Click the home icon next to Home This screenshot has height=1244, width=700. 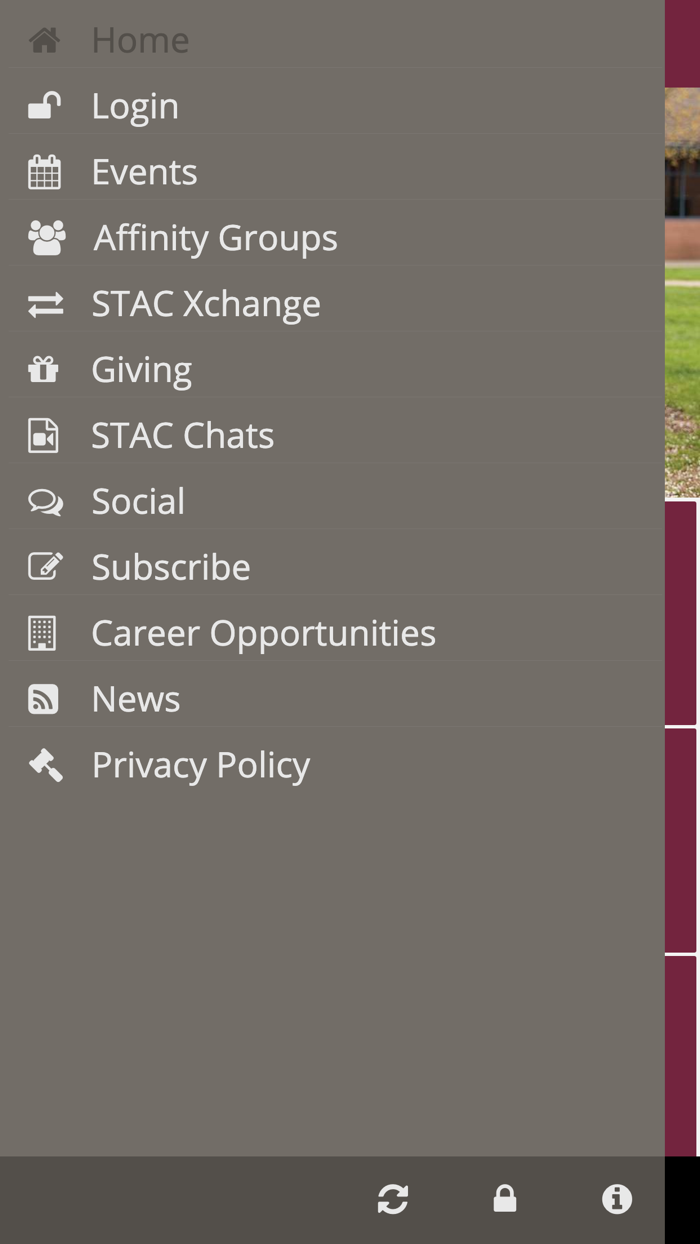[x=44, y=39]
